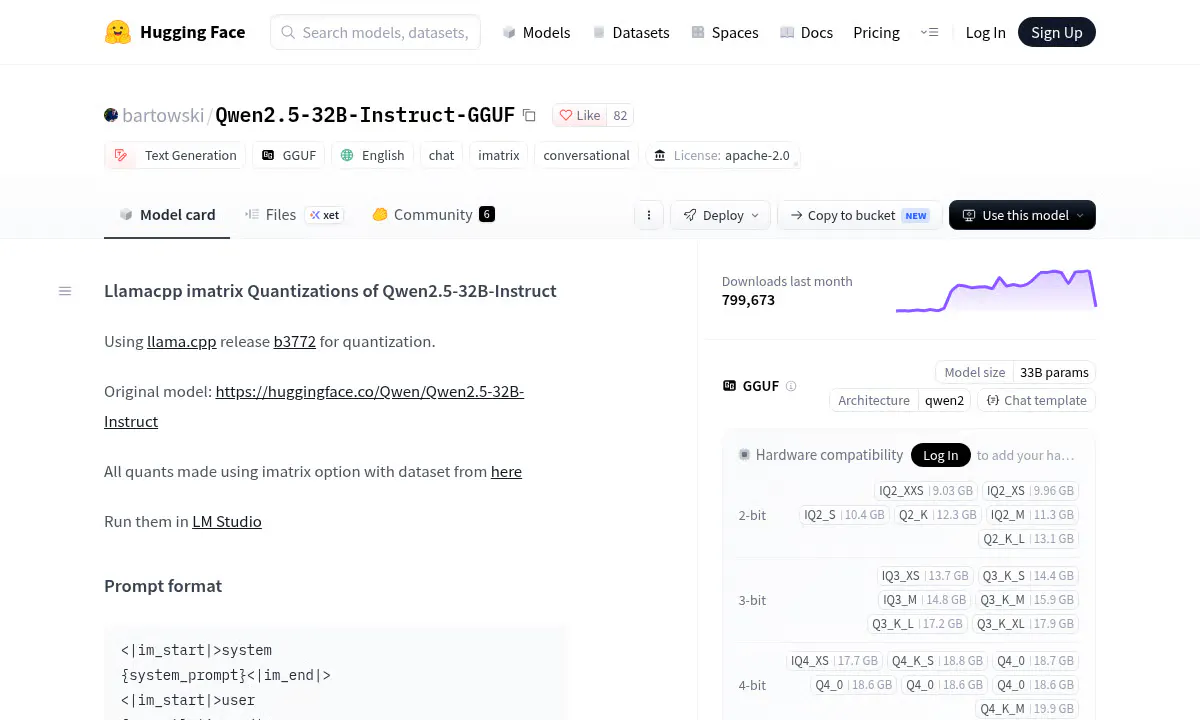
Task: Copy the model name to clipboard
Action: 530,115
